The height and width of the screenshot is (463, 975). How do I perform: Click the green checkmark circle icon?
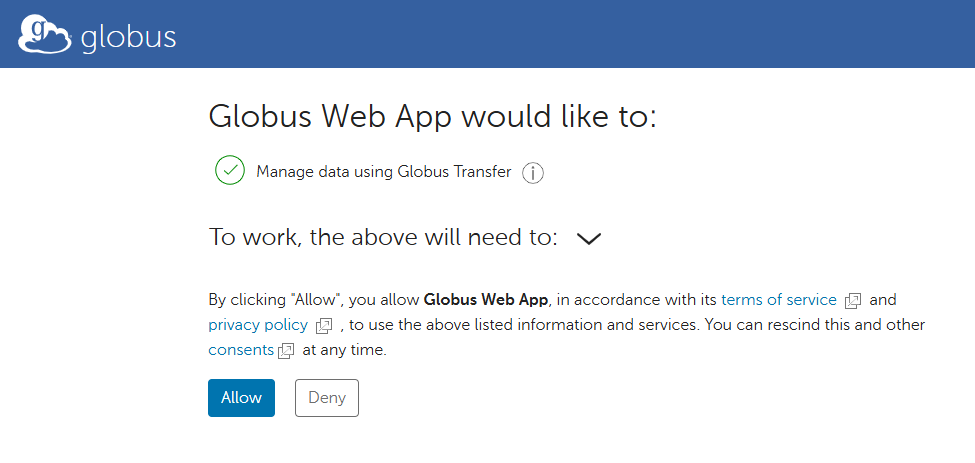(x=230, y=171)
